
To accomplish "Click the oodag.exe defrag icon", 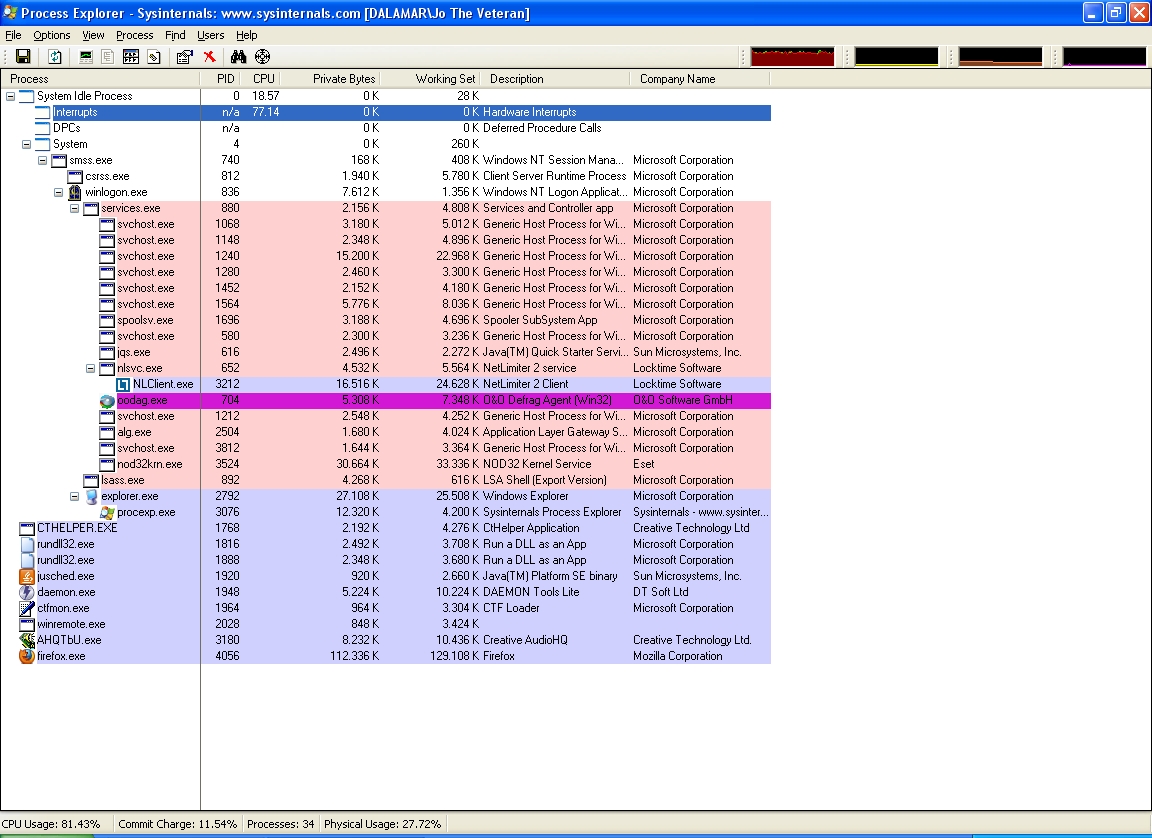I will point(107,401).
